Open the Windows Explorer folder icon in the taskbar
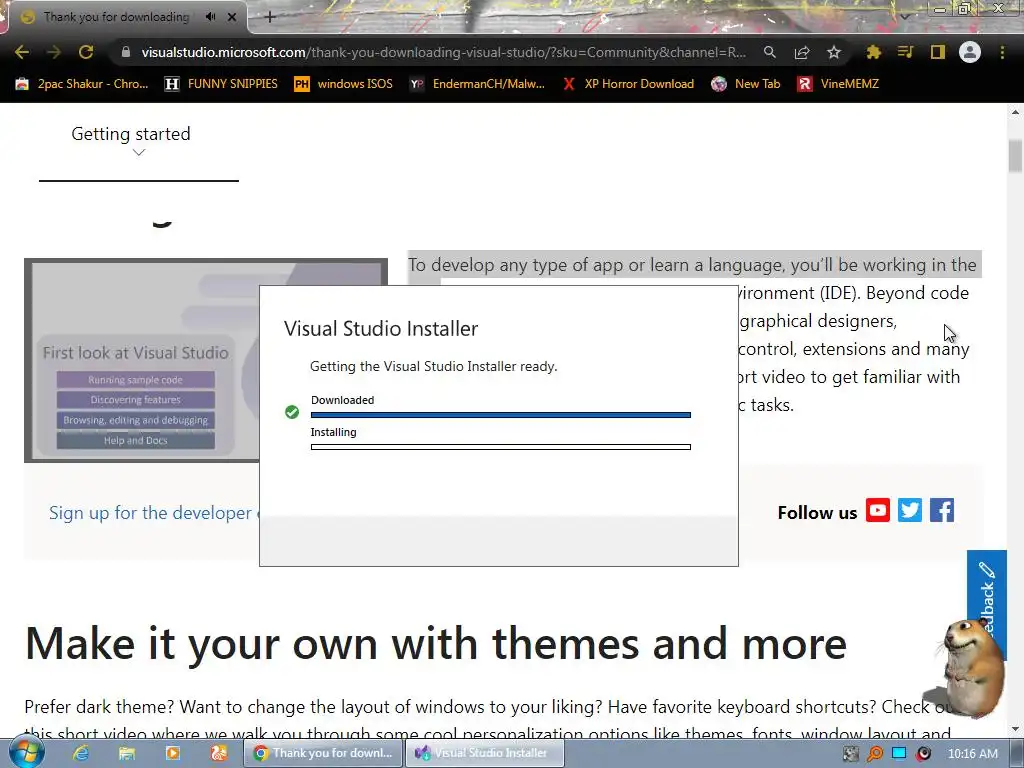This screenshot has height=768, width=1024. (x=127, y=753)
